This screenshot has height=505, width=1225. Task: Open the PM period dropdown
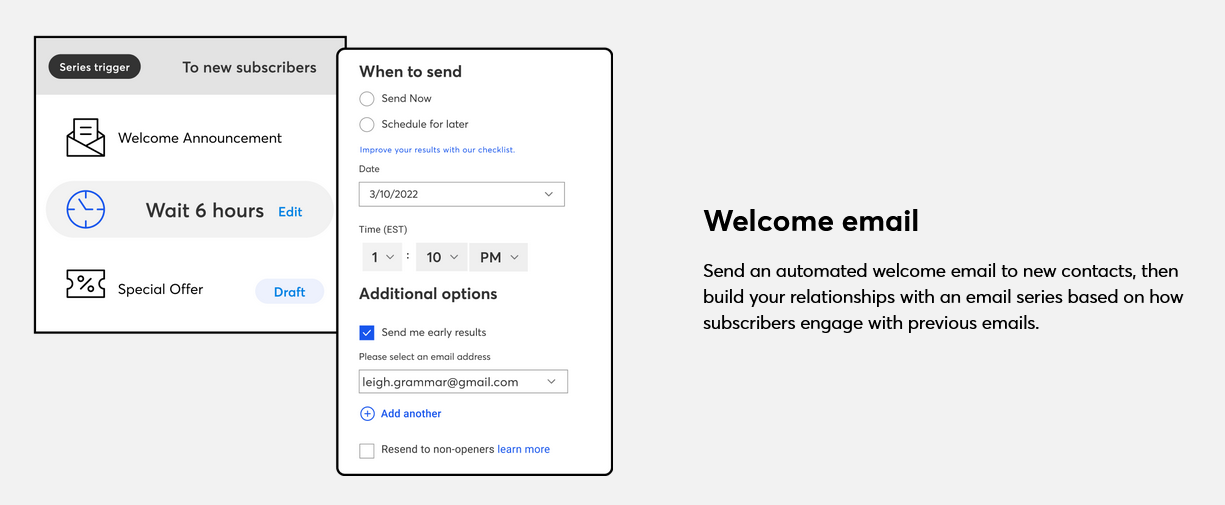(499, 257)
